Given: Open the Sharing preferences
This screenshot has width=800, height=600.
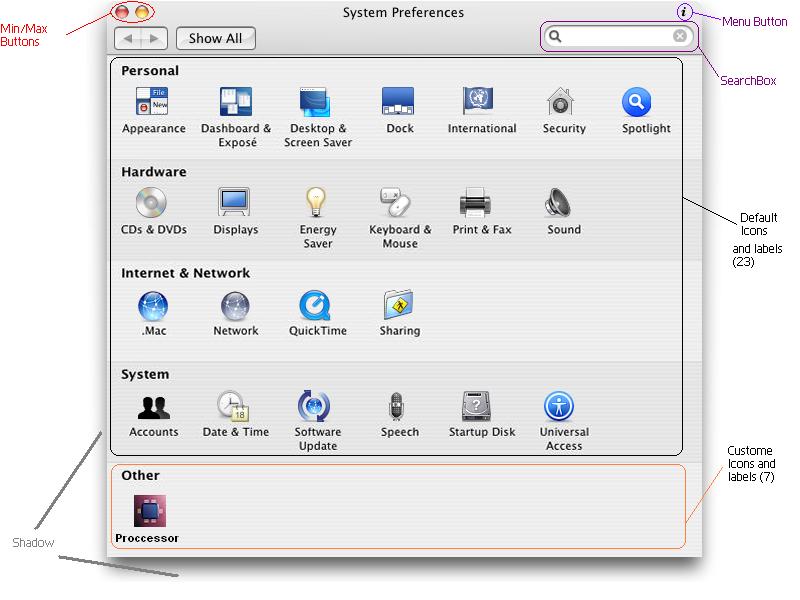Looking at the screenshot, I should click(399, 313).
